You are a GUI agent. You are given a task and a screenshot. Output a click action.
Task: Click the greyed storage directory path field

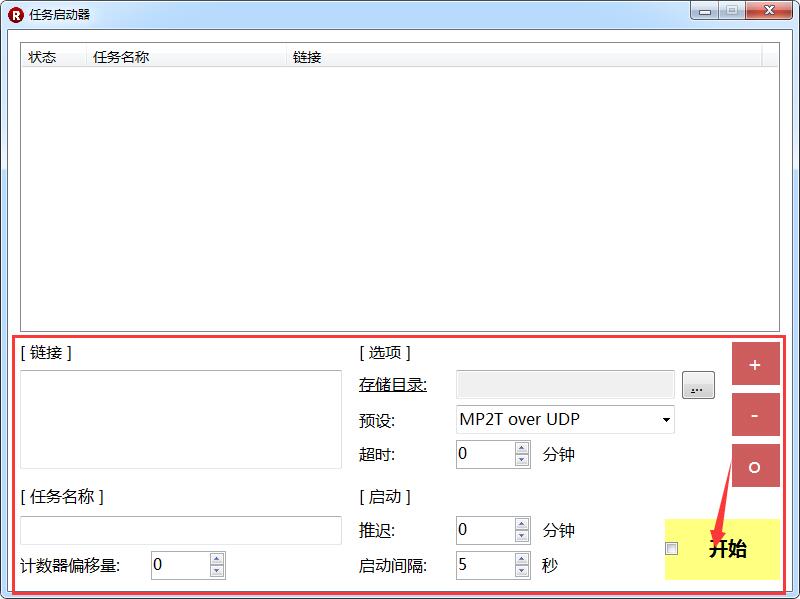coord(565,385)
